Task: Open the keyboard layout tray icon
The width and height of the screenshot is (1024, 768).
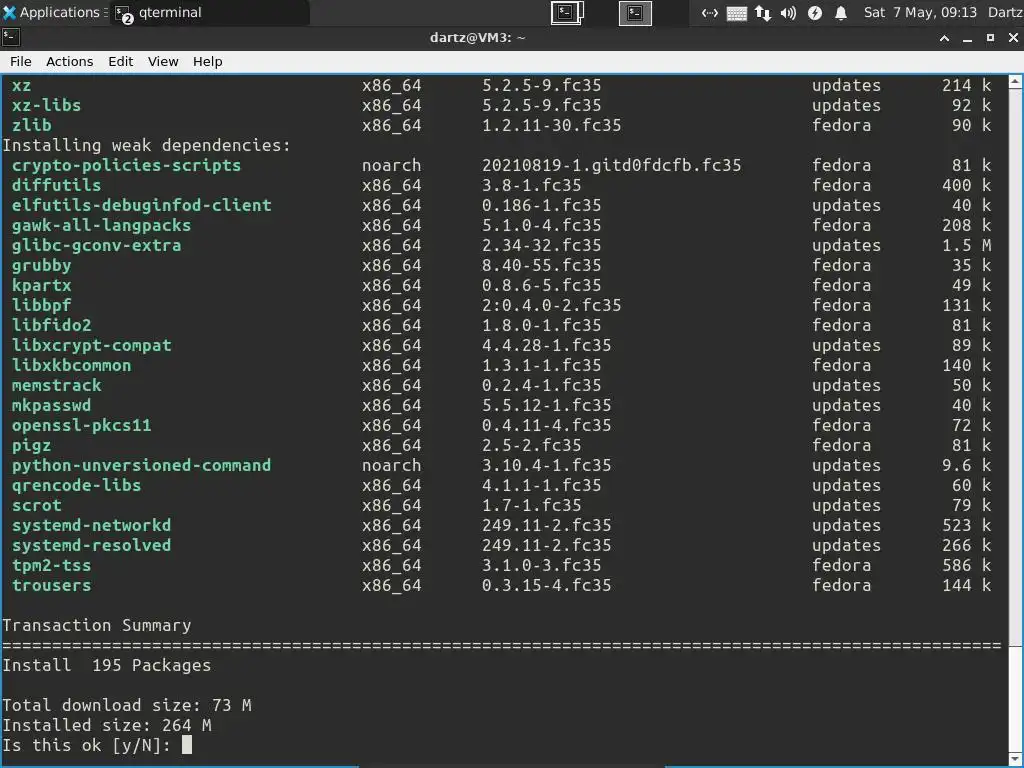Action: click(736, 13)
